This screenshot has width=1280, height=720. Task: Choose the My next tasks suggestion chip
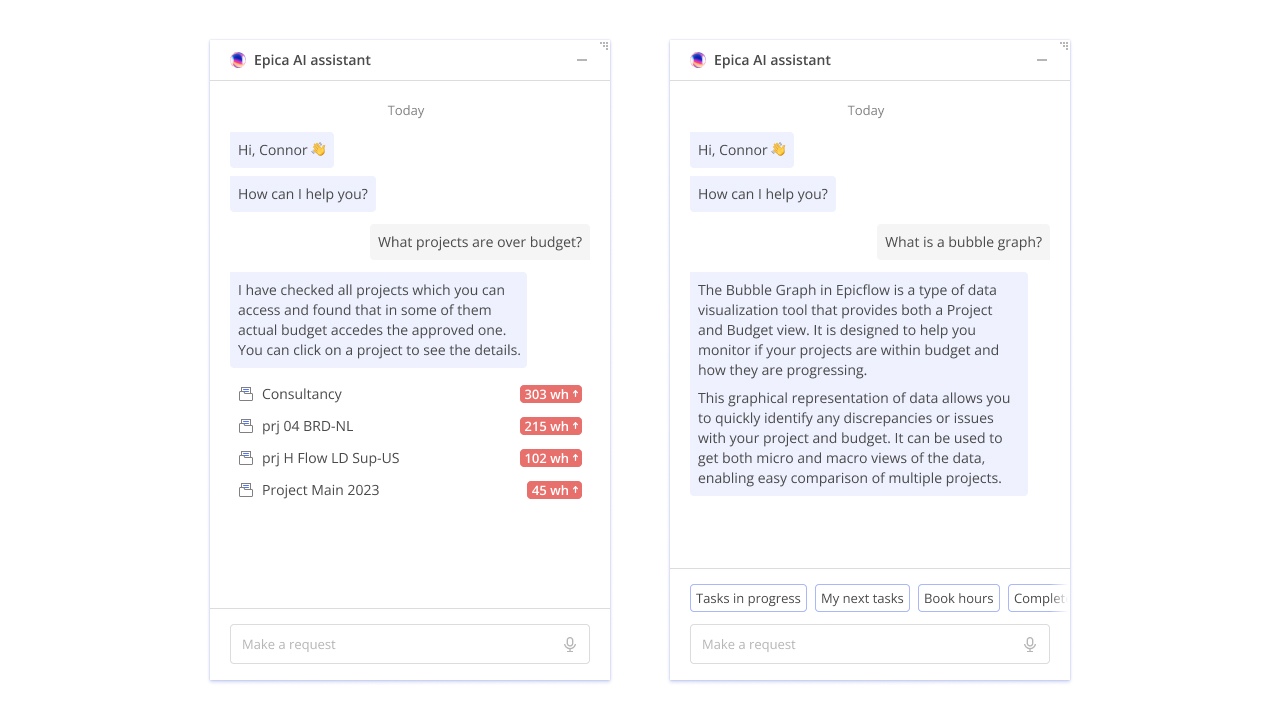click(862, 598)
